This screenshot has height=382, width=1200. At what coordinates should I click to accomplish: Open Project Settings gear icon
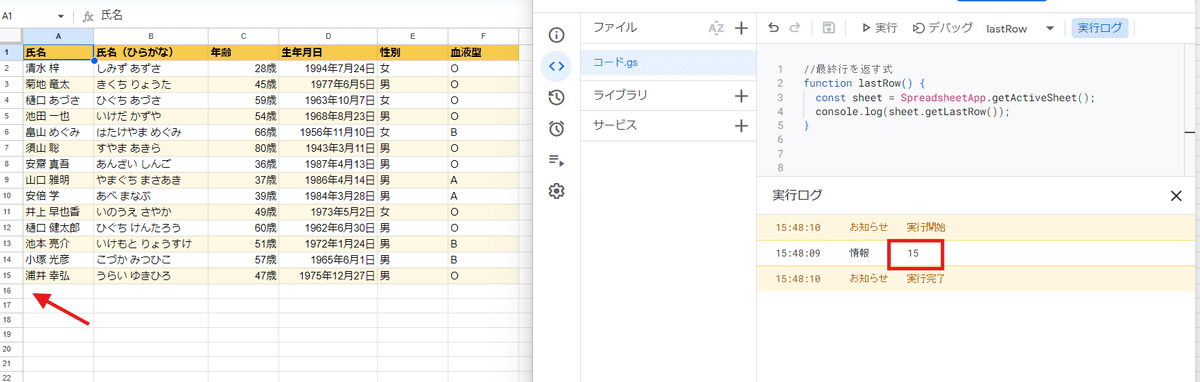(557, 191)
